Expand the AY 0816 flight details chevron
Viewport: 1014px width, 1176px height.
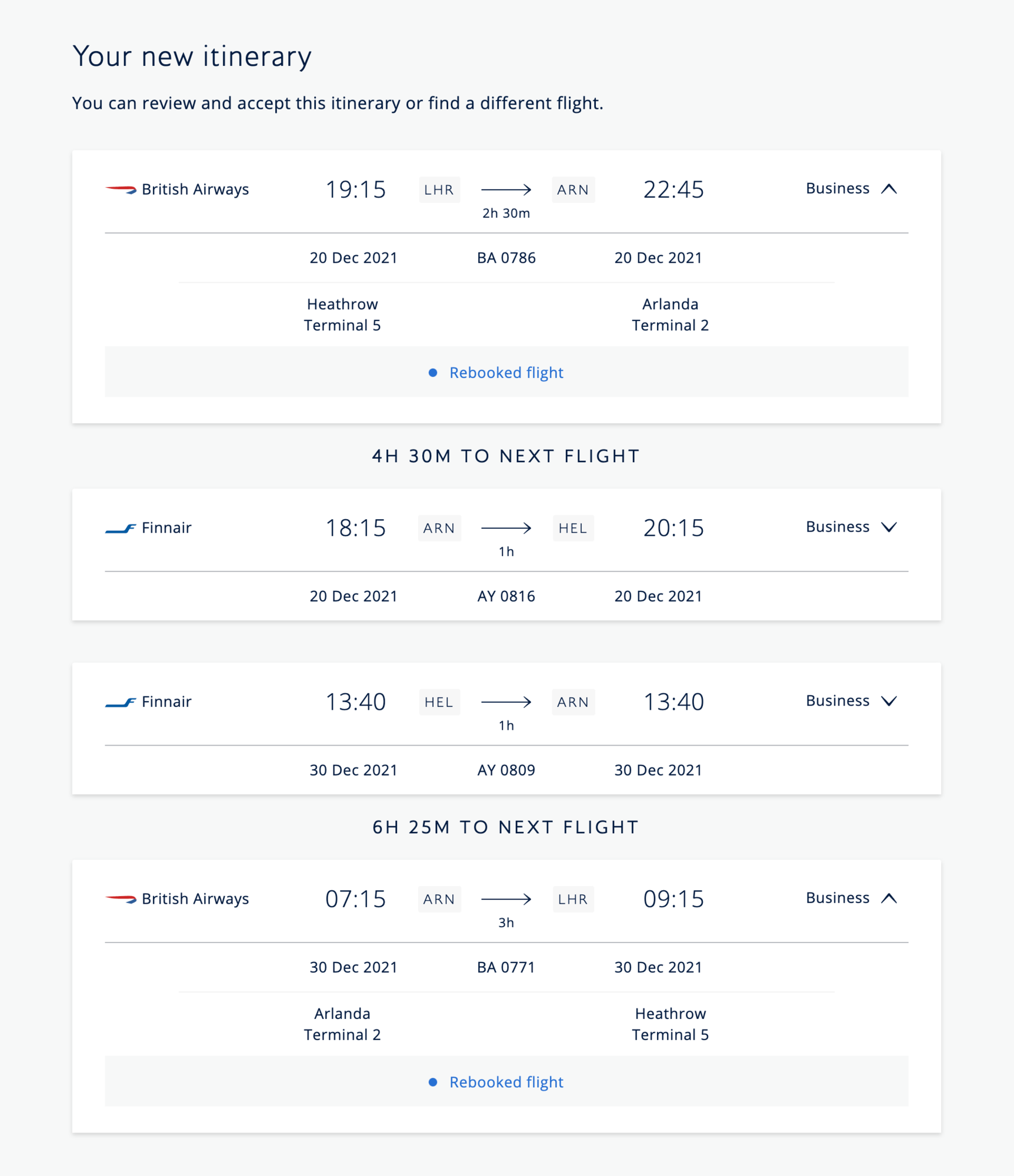889,527
